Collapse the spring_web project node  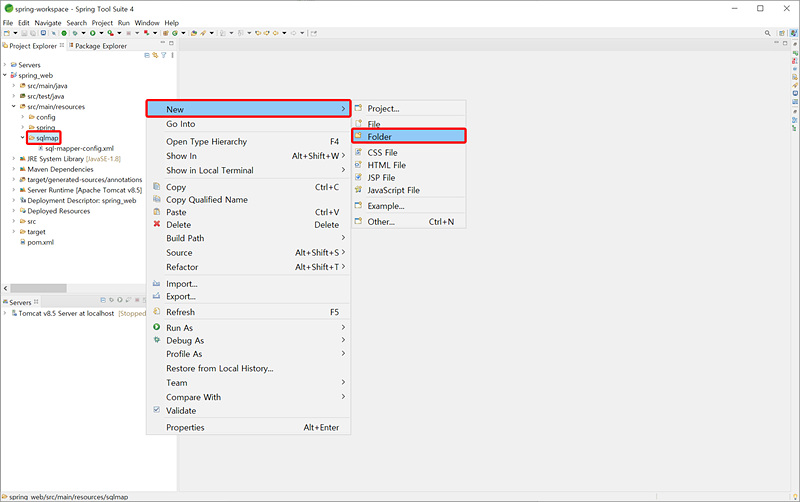pyautogui.click(x=5, y=75)
